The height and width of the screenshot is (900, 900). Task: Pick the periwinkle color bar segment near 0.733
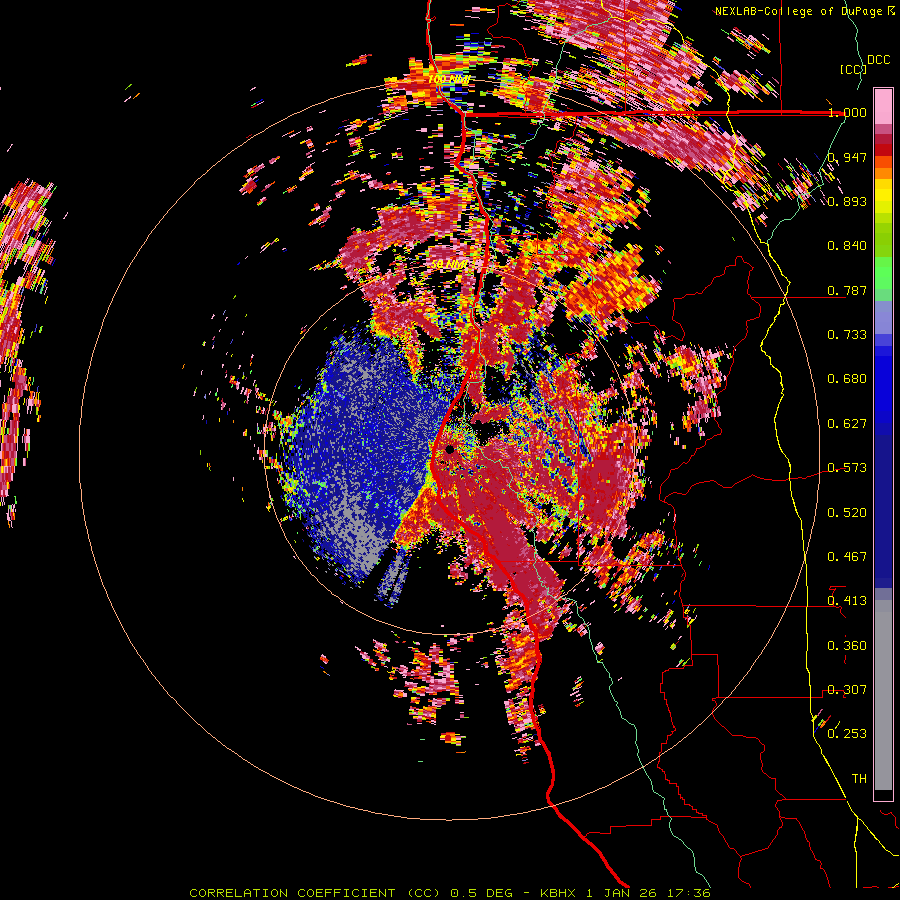(883, 319)
